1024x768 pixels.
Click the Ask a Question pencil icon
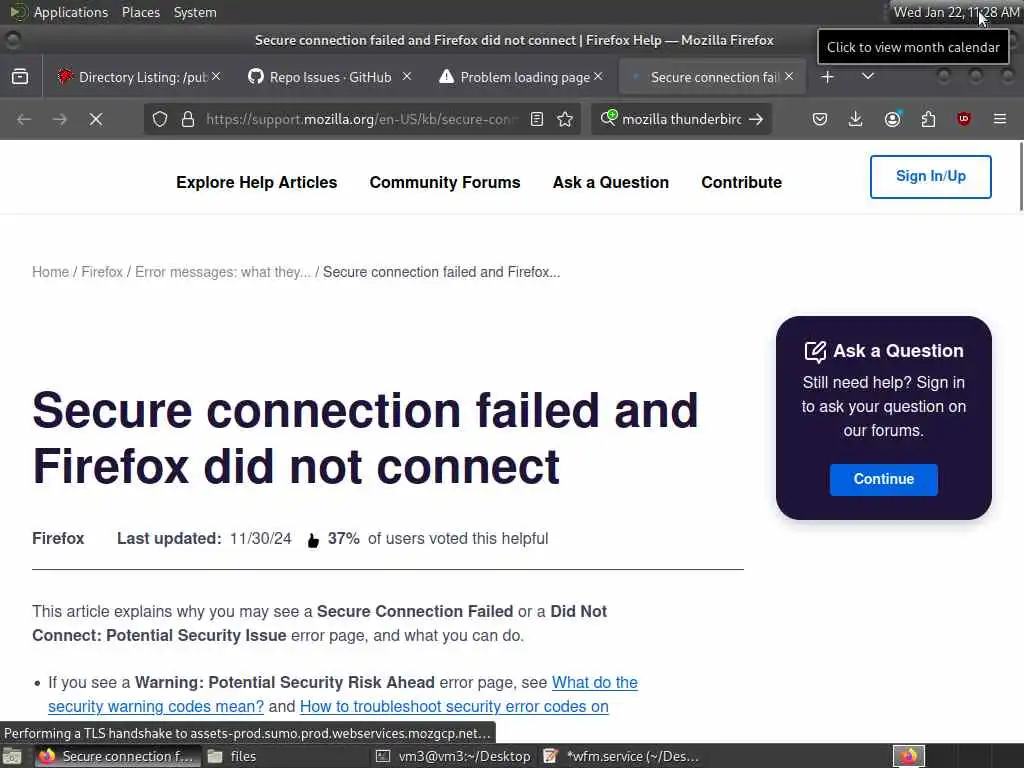(x=815, y=351)
